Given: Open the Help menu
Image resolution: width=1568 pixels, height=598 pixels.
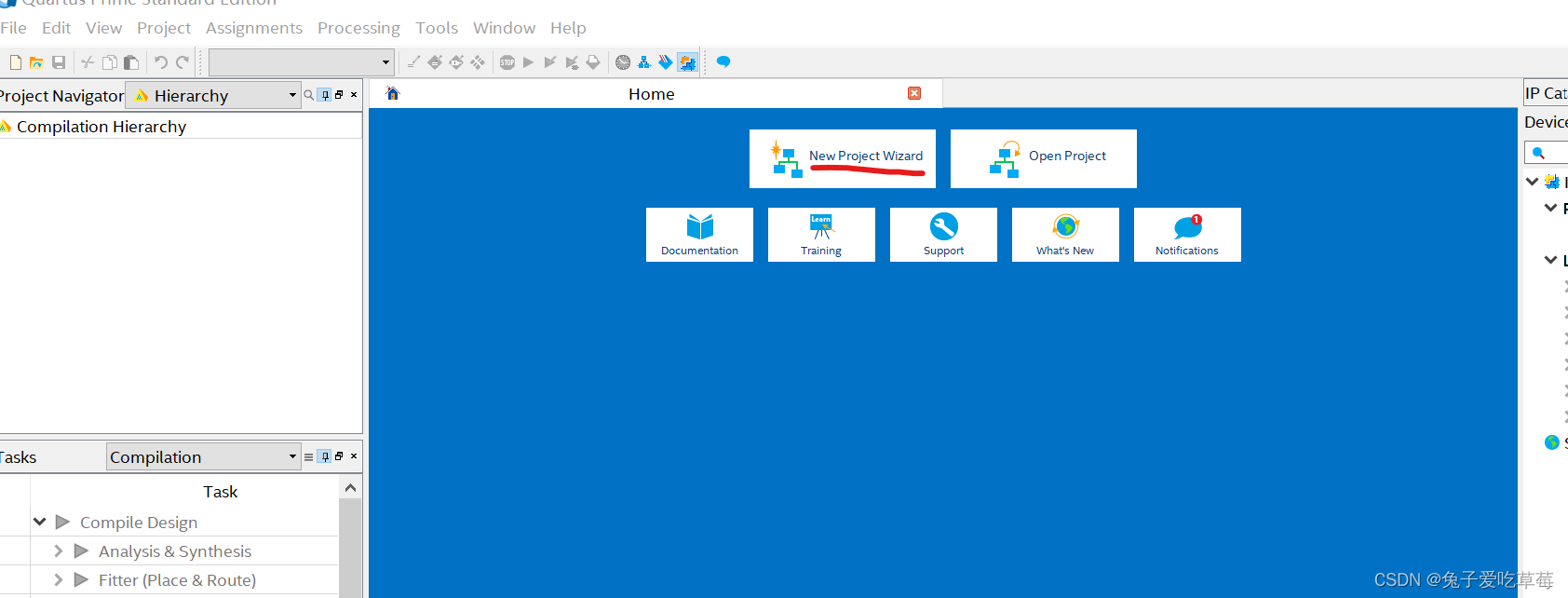Looking at the screenshot, I should (568, 28).
